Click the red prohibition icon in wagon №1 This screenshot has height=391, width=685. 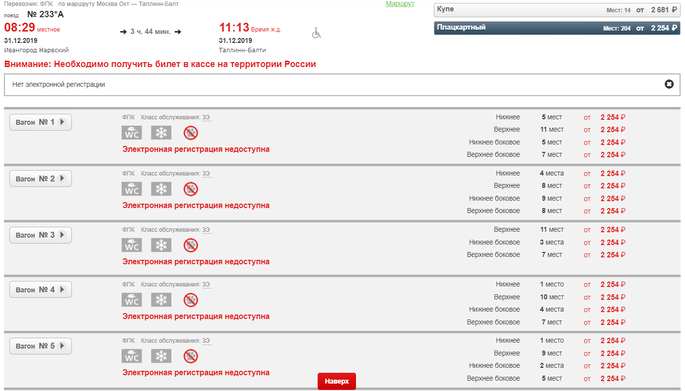click(x=191, y=133)
